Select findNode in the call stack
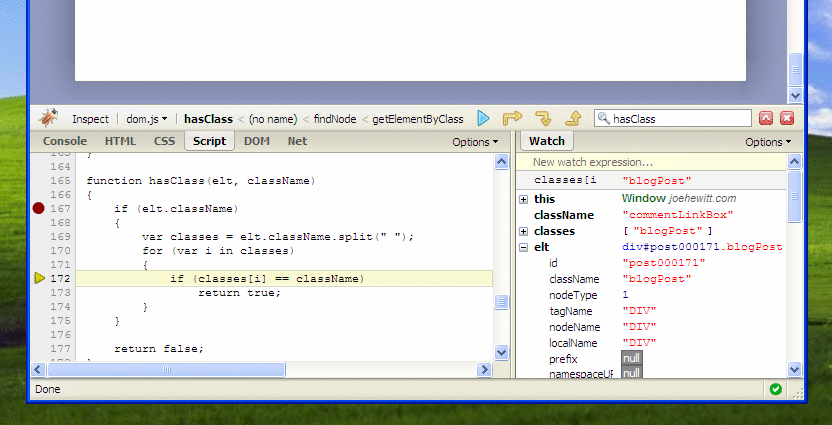 (x=335, y=118)
